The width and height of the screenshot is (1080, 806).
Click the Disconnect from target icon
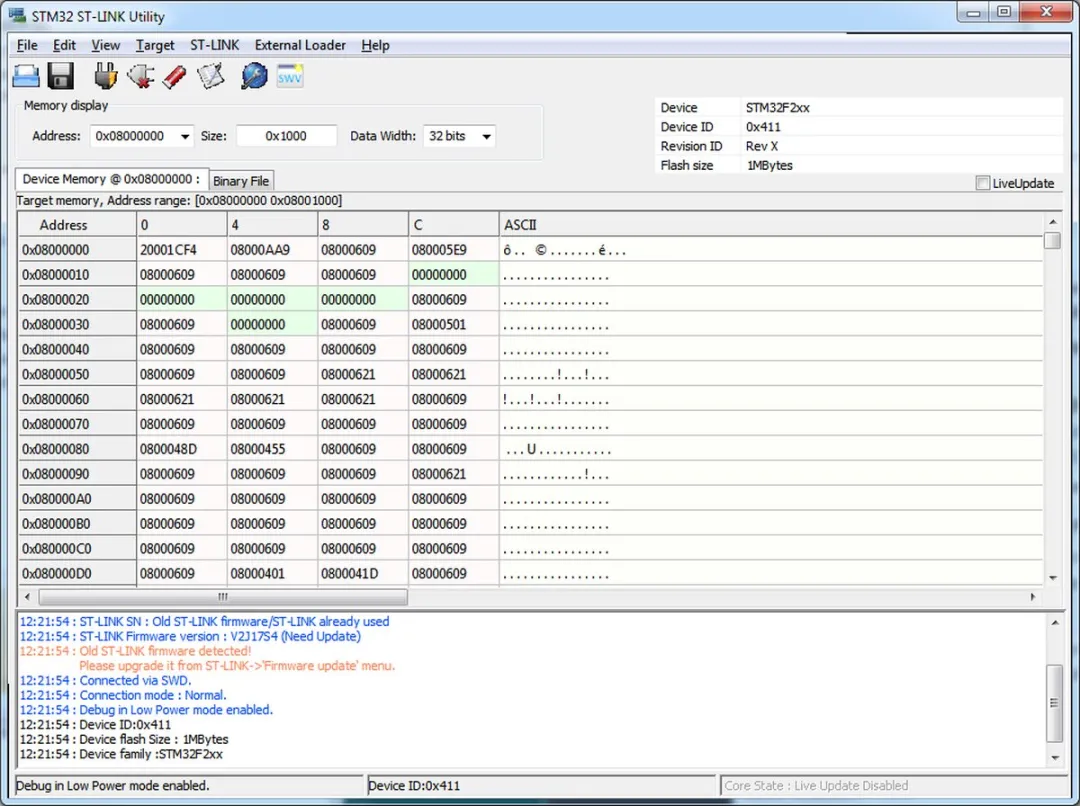141,76
